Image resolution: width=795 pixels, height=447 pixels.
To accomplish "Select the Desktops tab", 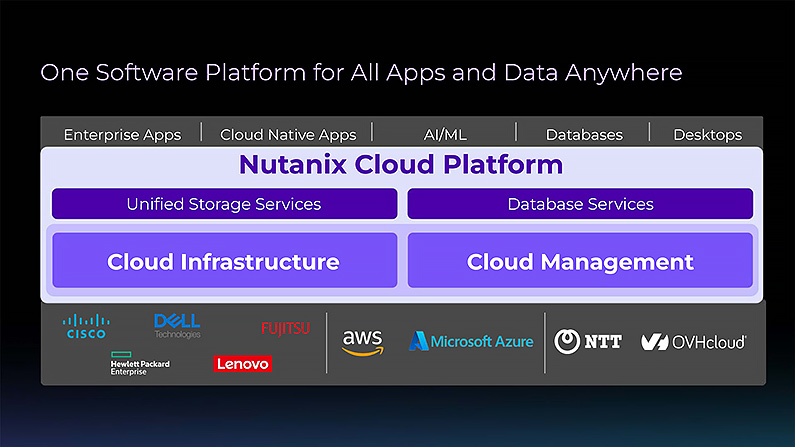I will click(x=707, y=134).
